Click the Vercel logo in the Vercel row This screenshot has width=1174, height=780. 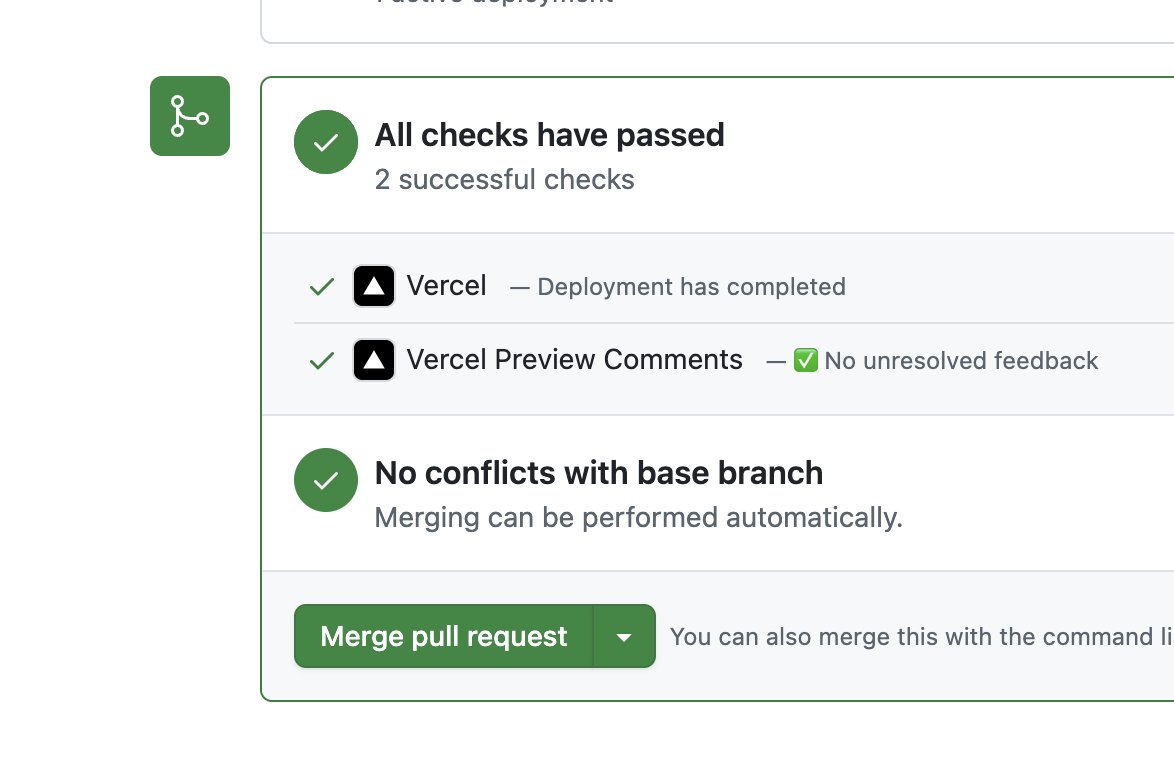click(x=374, y=286)
